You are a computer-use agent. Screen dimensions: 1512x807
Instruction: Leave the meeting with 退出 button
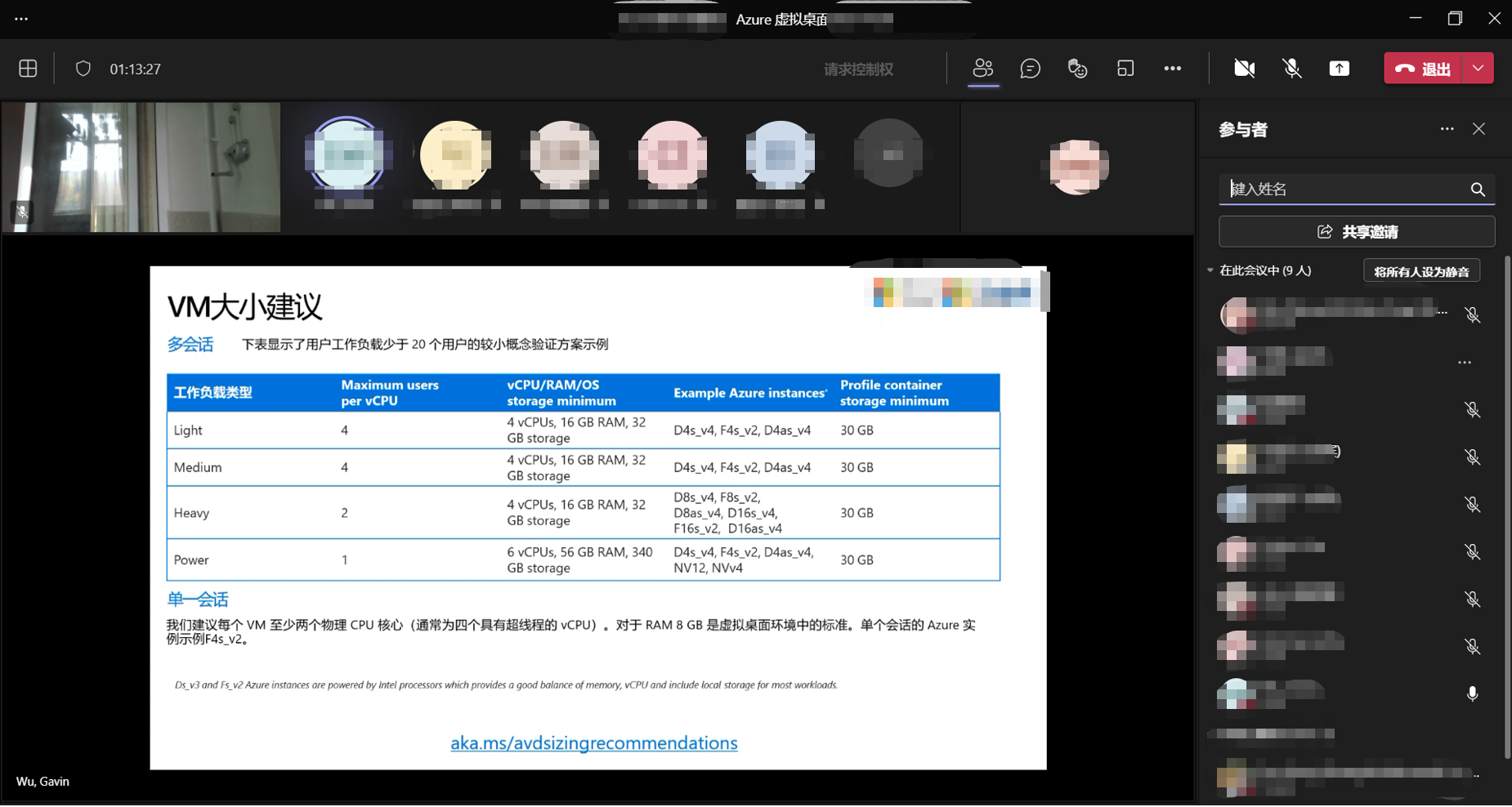coord(1423,69)
